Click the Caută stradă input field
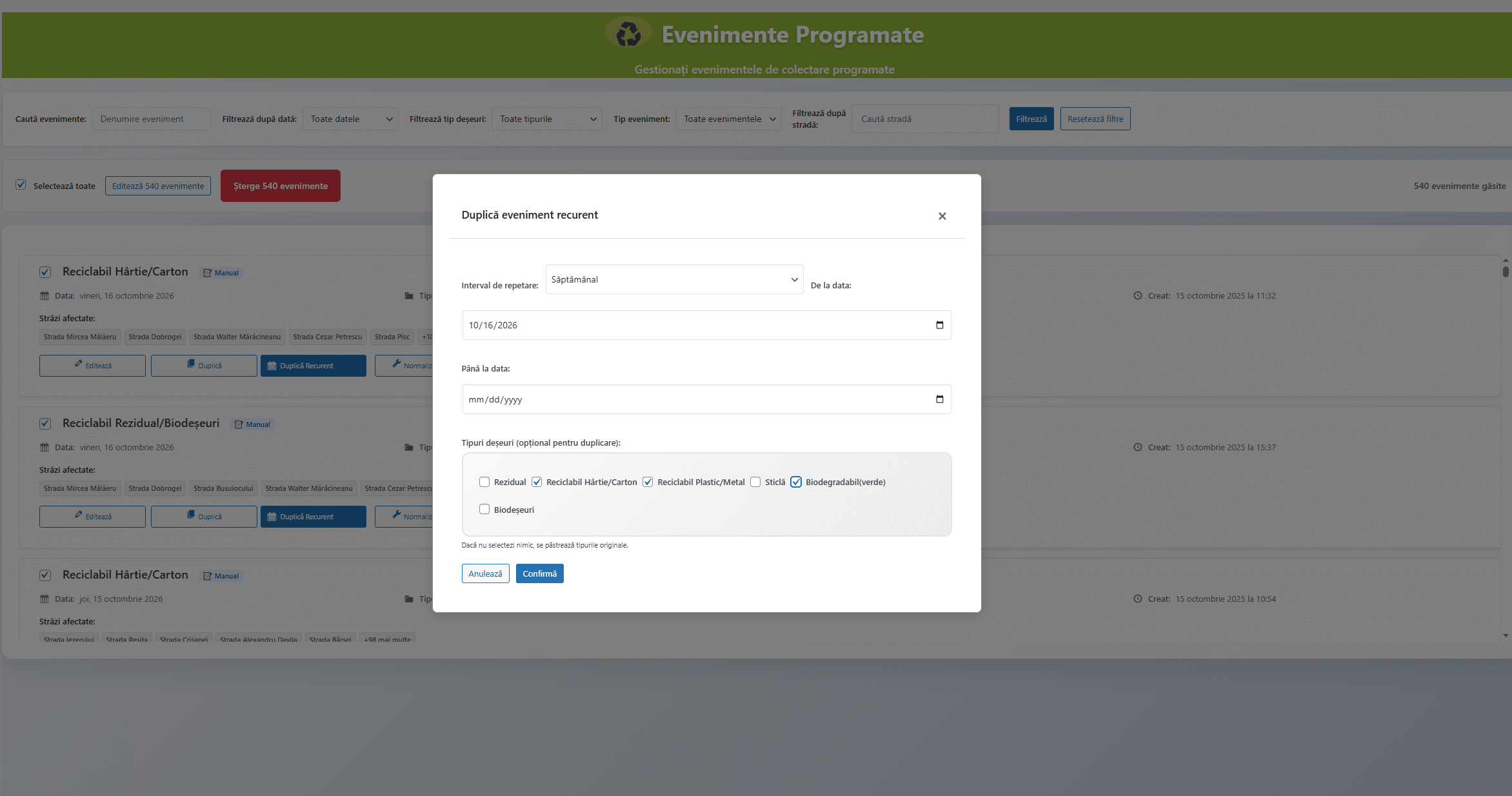1512x796 pixels. click(x=924, y=119)
